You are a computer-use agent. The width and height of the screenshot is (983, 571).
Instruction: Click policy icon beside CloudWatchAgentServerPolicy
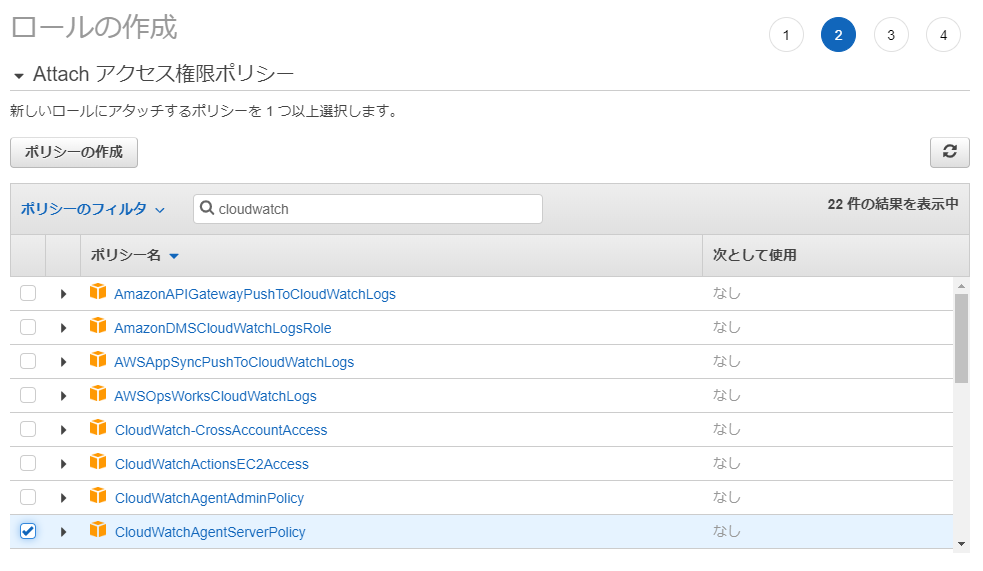tap(98, 530)
